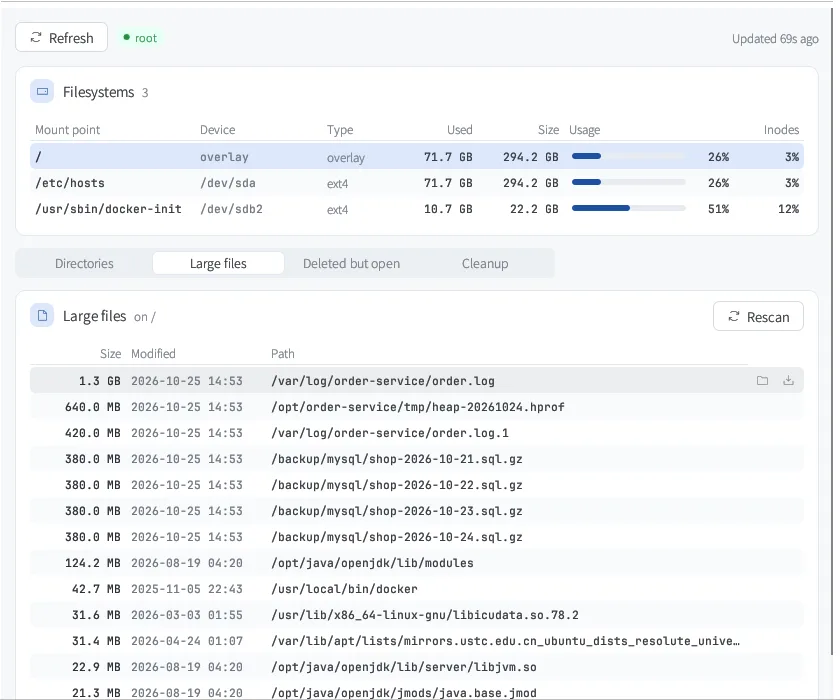
Task: Select shop-2026-10-21.sql.gz backup row
Action: [x=417, y=459]
